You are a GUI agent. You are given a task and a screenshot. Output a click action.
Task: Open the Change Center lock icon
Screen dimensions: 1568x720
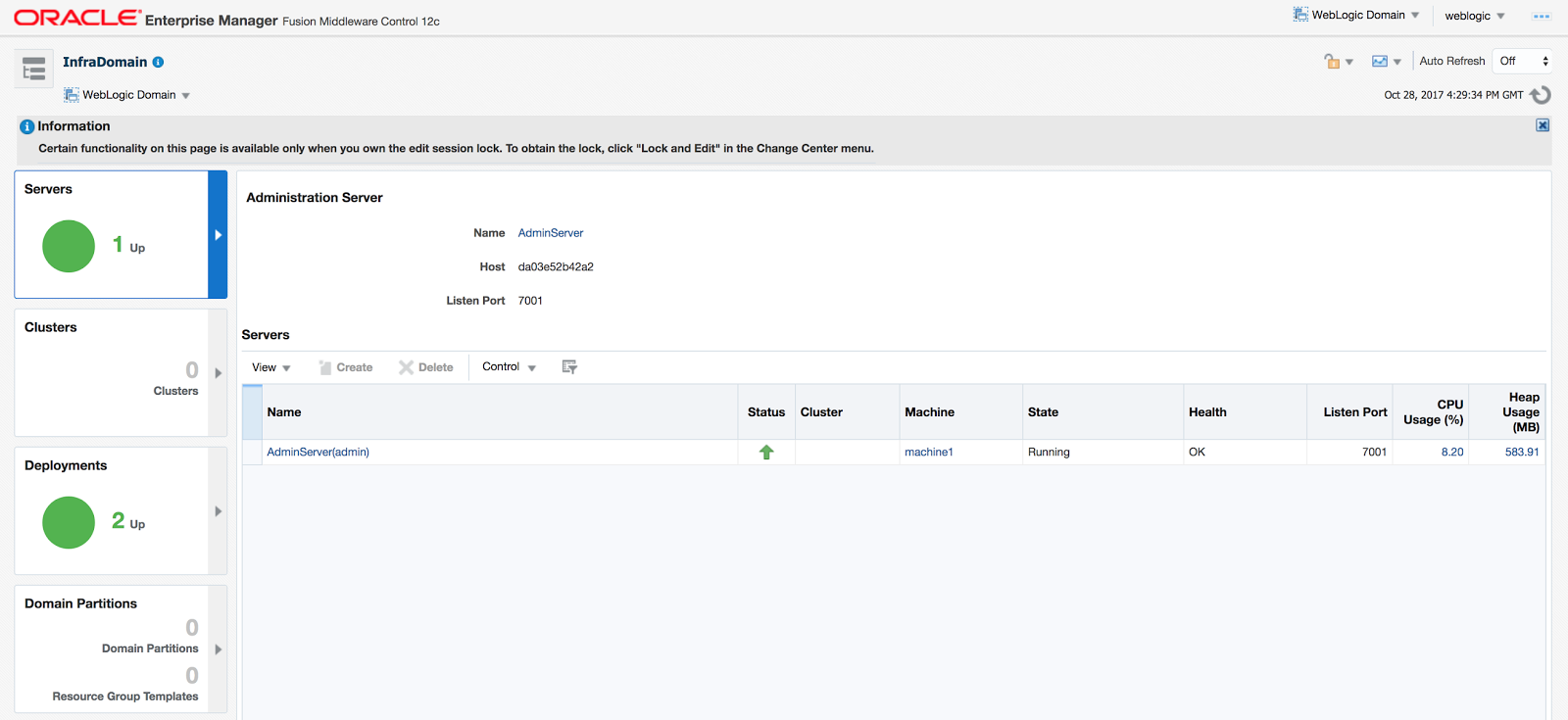pos(1337,62)
